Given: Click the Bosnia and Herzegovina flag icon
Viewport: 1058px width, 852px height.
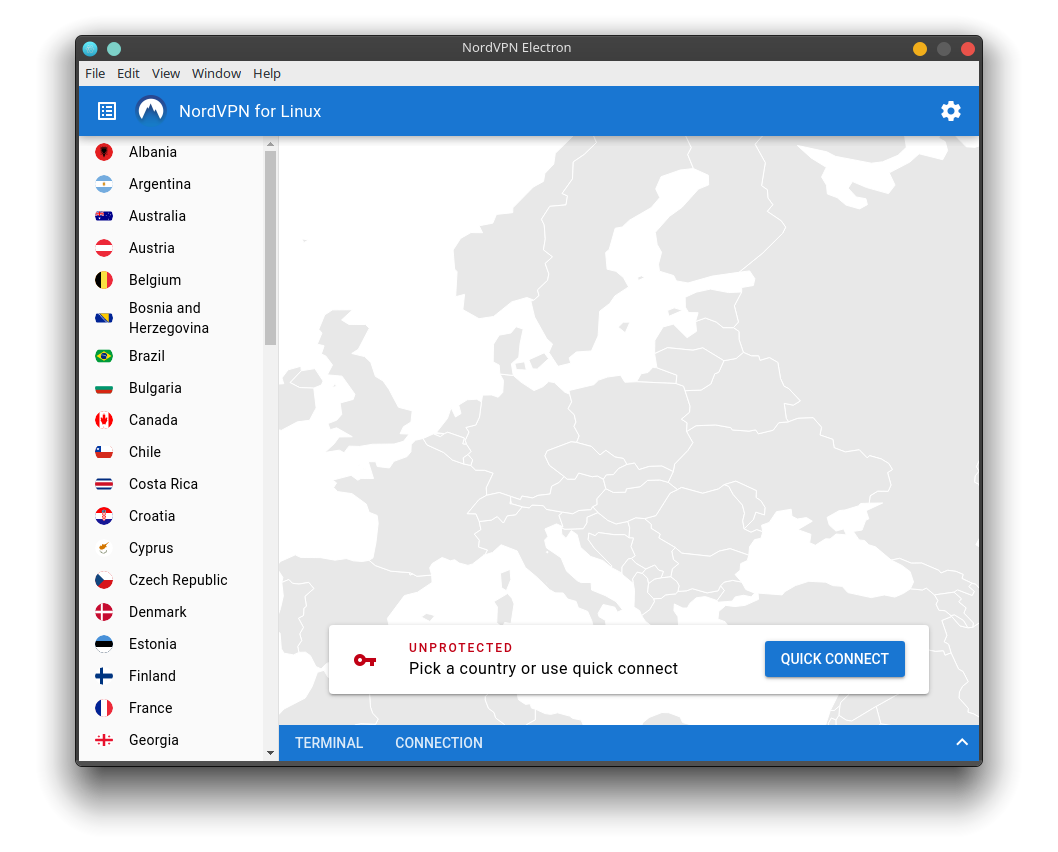Looking at the screenshot, I should tap(104, 318).
